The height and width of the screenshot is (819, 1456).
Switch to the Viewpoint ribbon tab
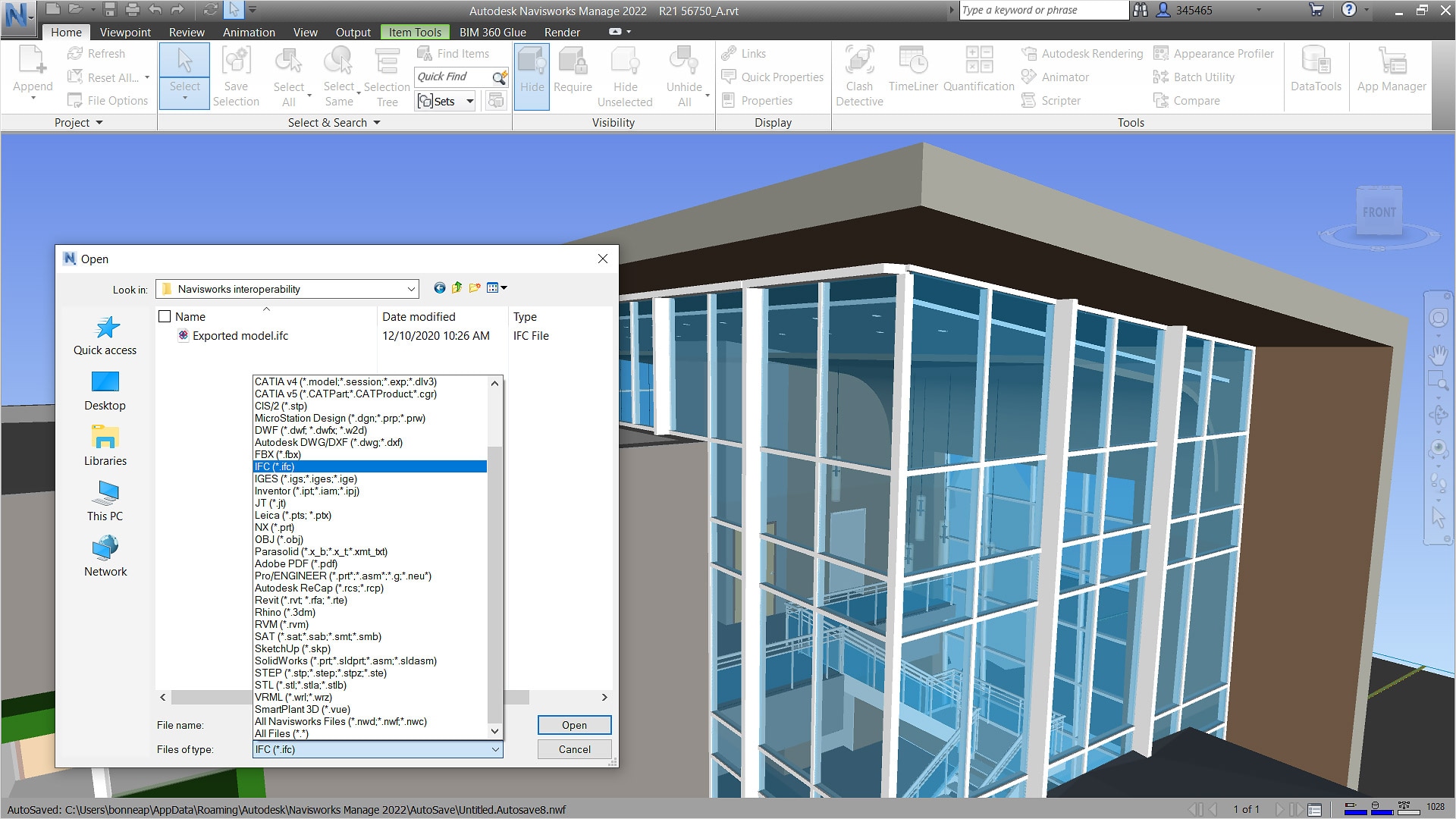point(125,33)
